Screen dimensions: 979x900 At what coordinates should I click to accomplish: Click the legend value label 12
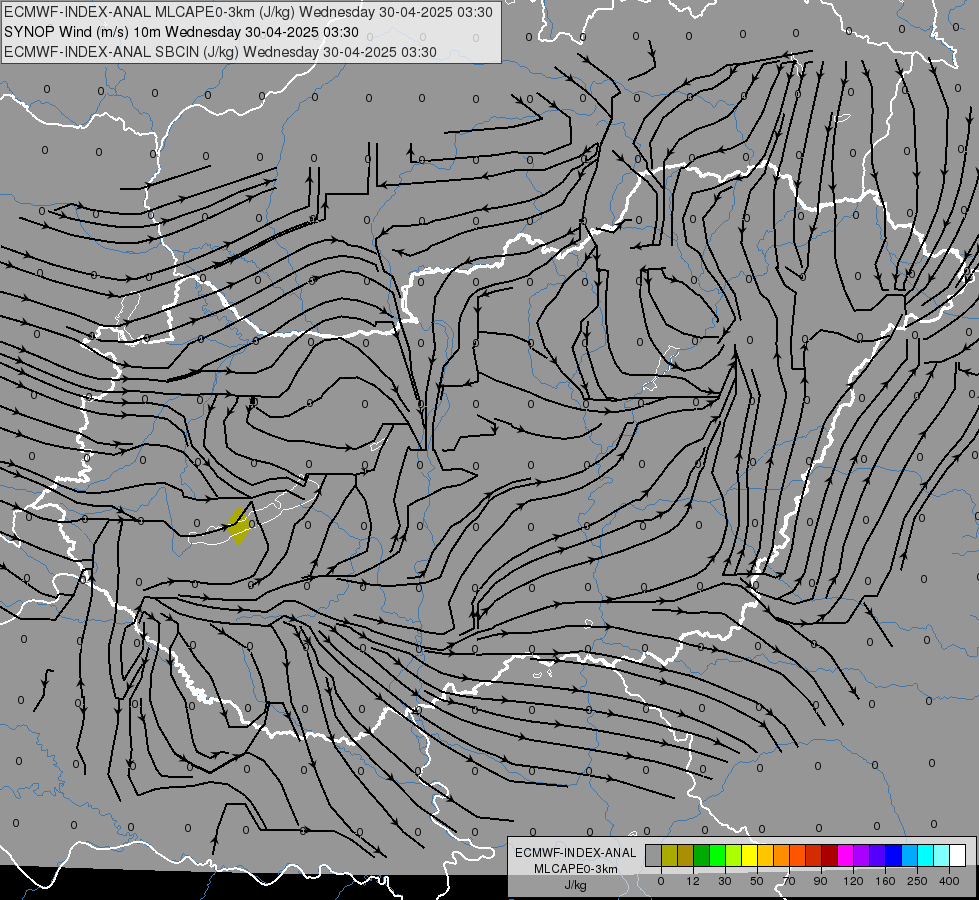pyautogui.click(x=693, y=881)
